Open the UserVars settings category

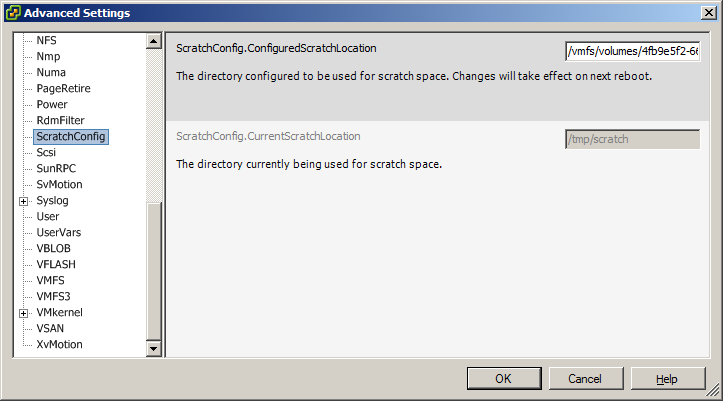coord(59,232)
